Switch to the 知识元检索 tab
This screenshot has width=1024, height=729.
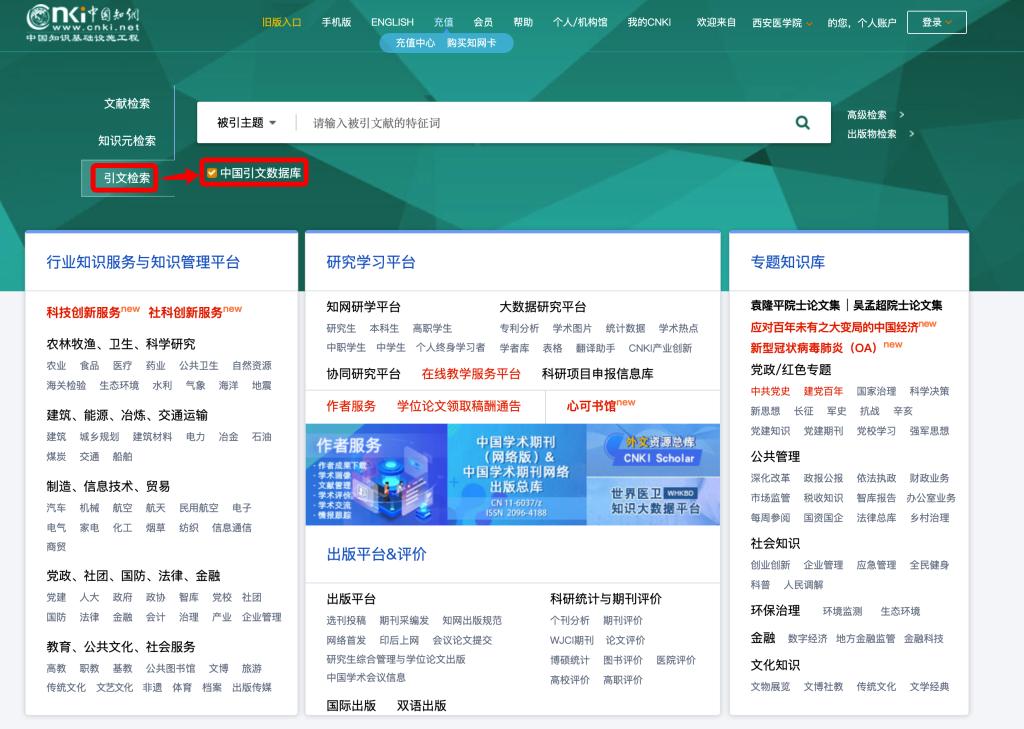point(127,140)
